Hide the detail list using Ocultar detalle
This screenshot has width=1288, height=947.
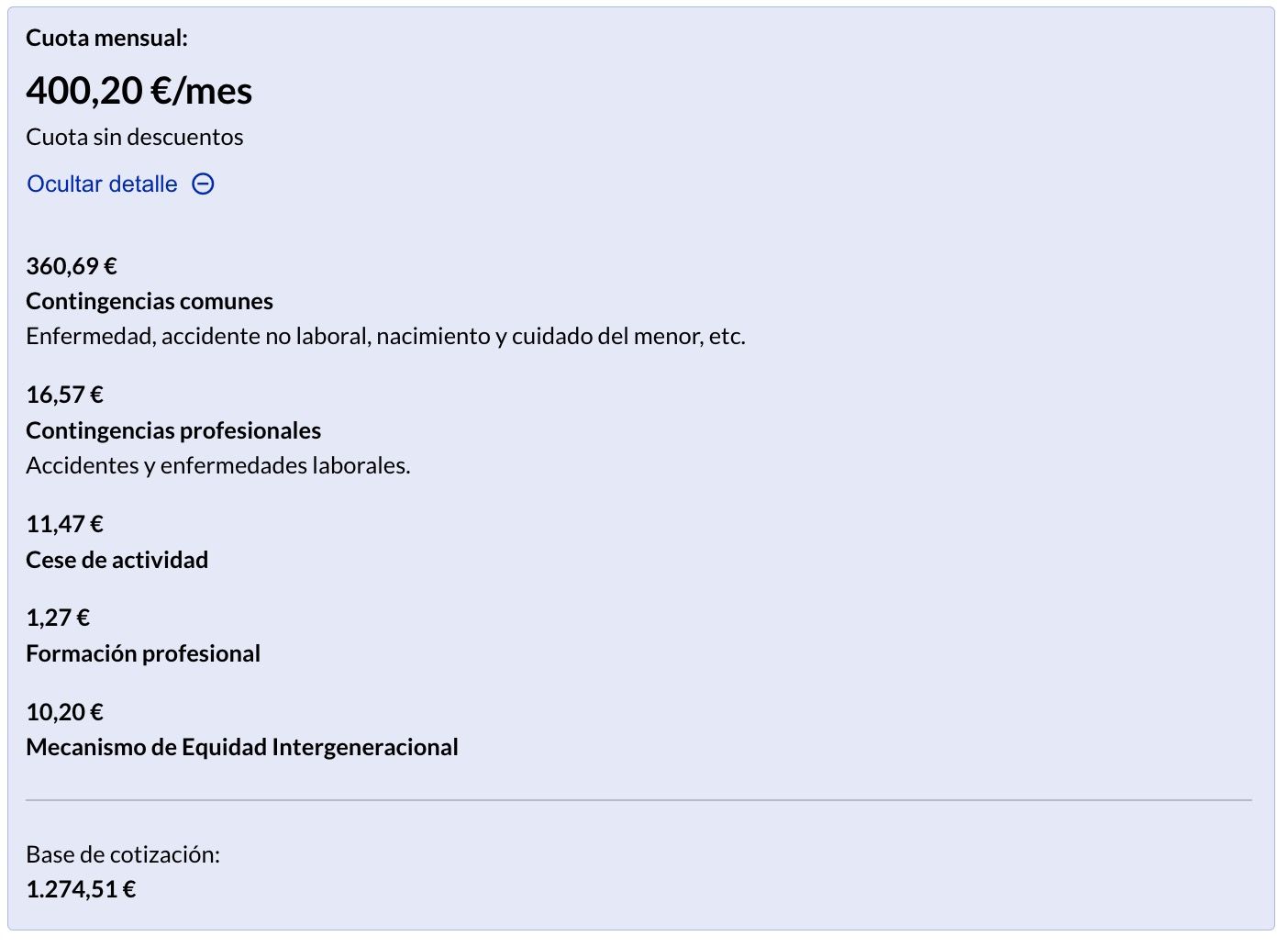pyautogui.click(x=101, y=184)
